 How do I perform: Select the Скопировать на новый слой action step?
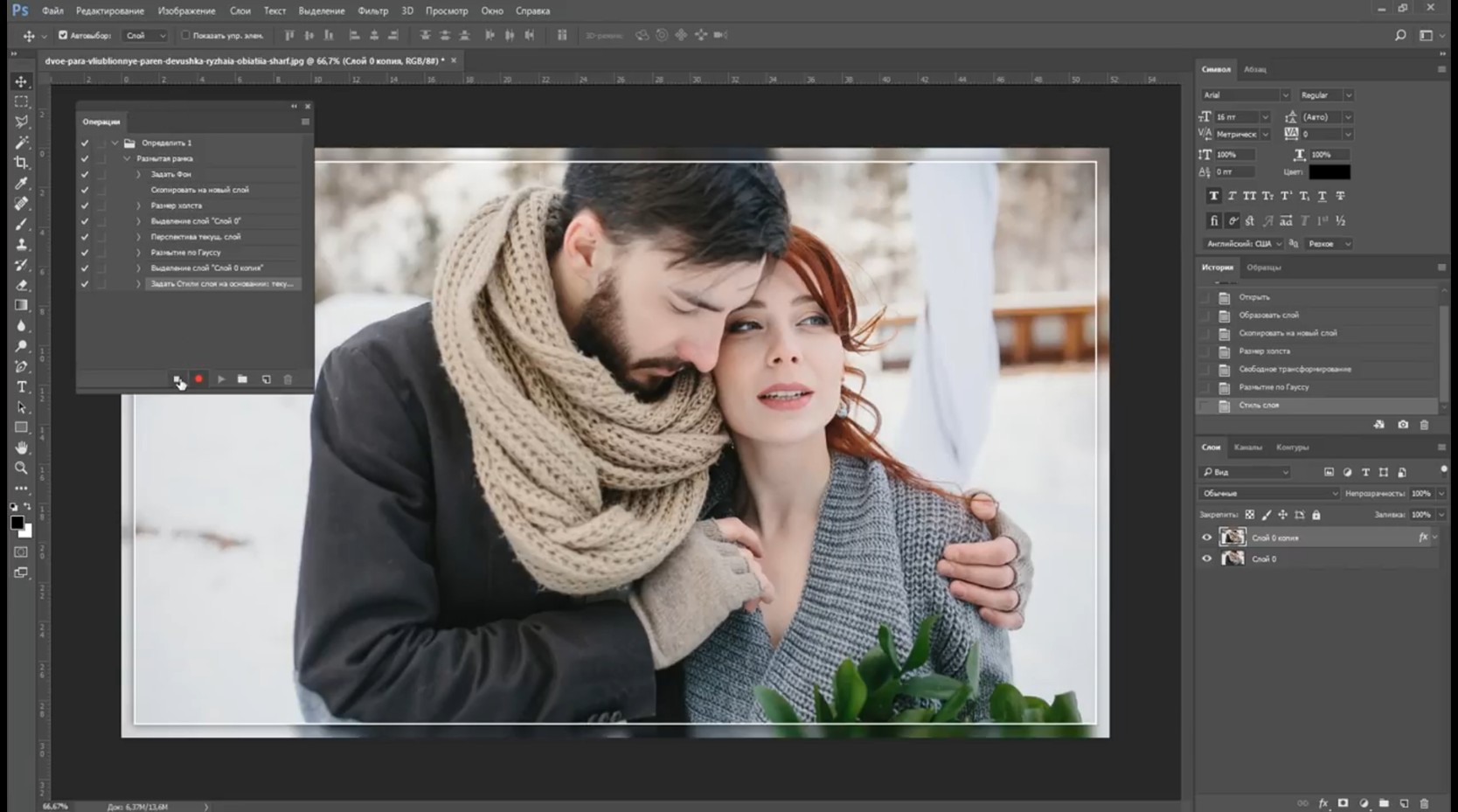(x=199, y=190)
